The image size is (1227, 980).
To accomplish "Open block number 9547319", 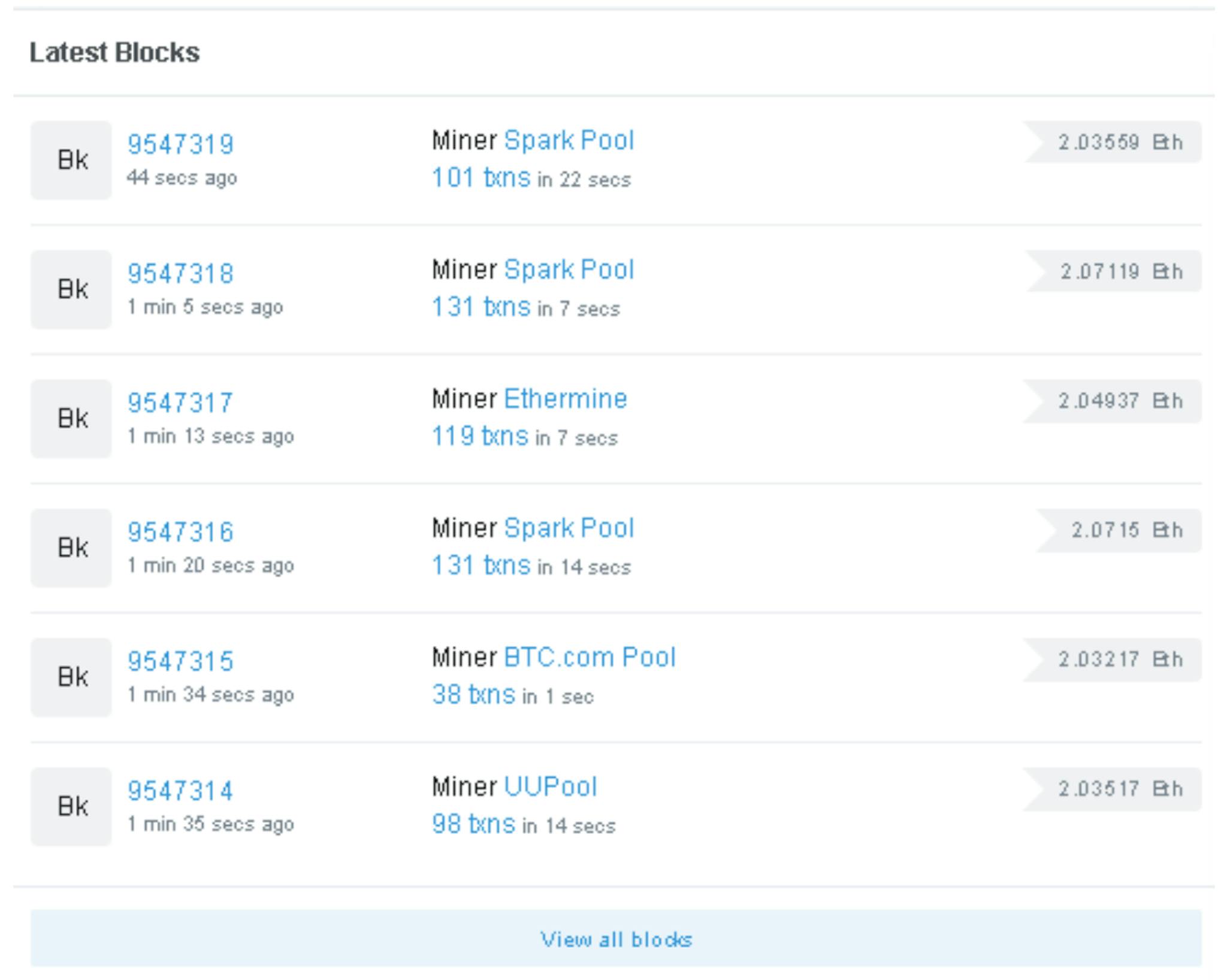I will [x=180, y=144].
